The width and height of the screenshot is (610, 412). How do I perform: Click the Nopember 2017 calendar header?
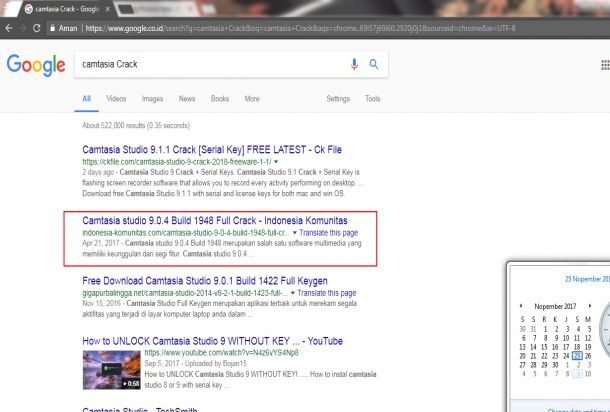[x=555, y=307]
